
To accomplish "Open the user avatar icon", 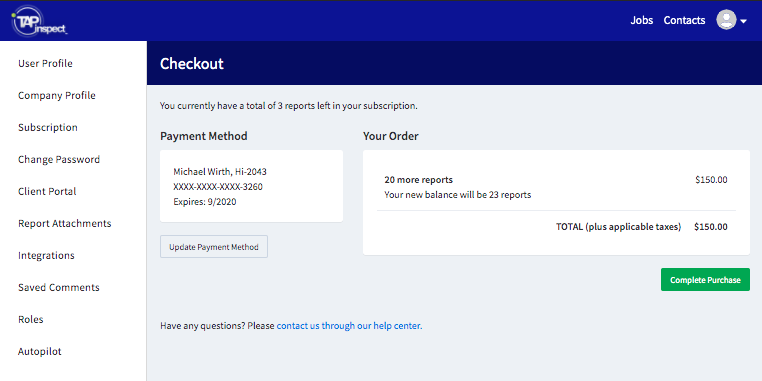I will (726, 20).
